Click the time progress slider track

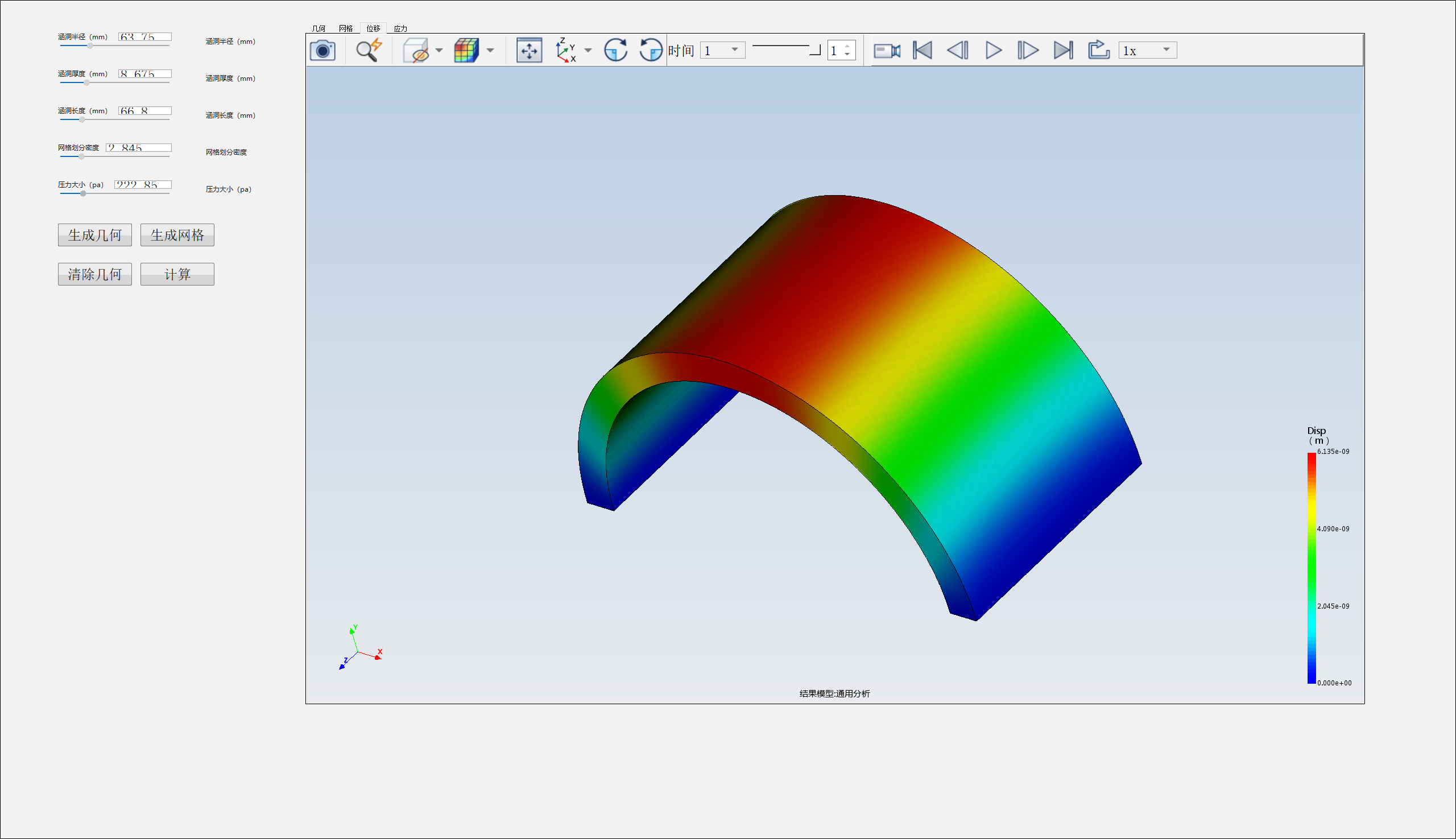(x=786, y=50)
